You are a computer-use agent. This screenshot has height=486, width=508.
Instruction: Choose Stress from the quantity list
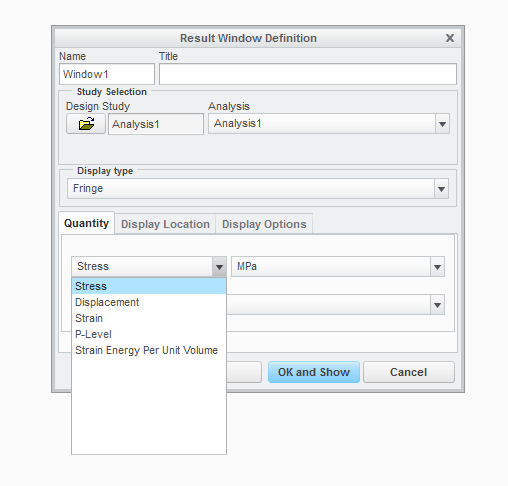coord(149,286)
